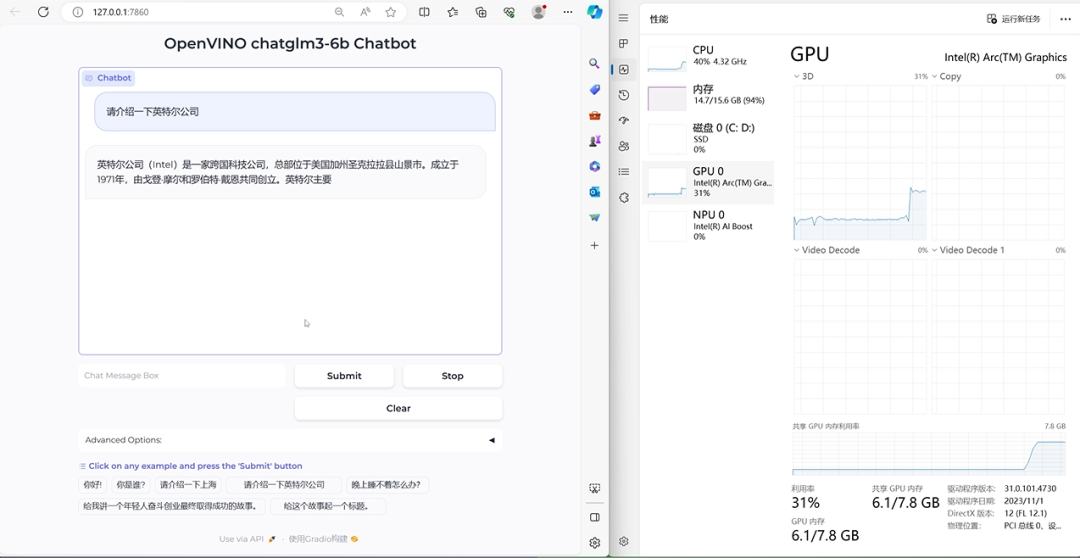Open the Copilot sidebar icon
This screenshot has width=1080, height=558.
pos(594,12)
